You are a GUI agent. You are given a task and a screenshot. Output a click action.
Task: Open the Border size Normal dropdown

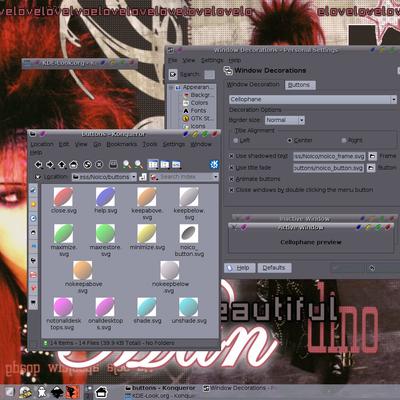285,120
